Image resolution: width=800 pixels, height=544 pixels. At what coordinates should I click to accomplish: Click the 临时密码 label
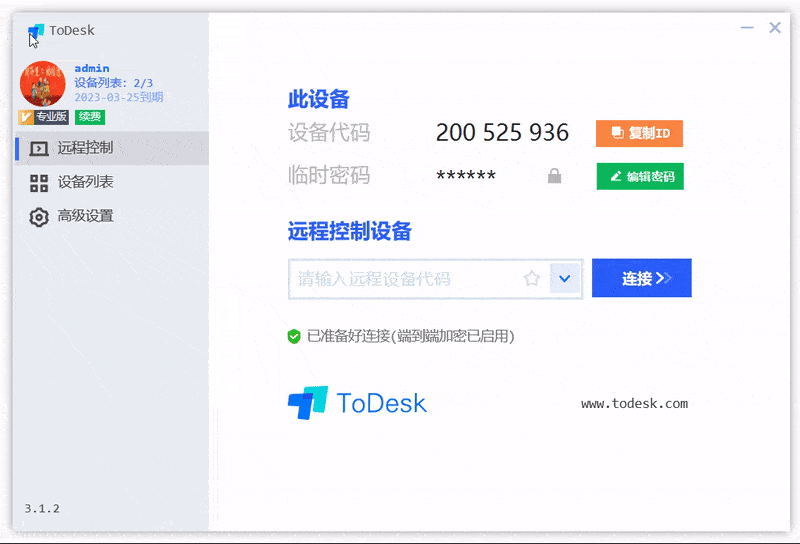click(329, 176)
